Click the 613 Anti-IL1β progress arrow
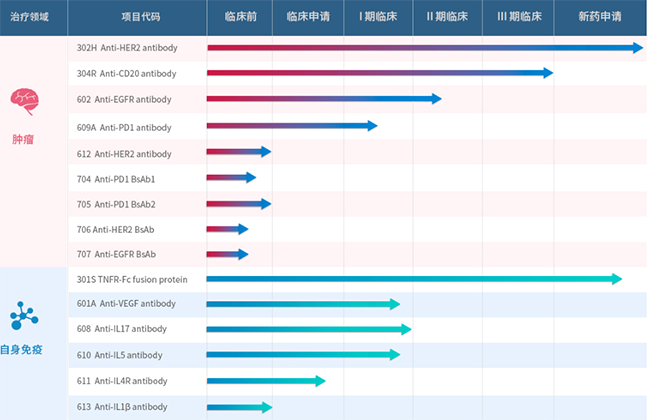 (240, 407)
